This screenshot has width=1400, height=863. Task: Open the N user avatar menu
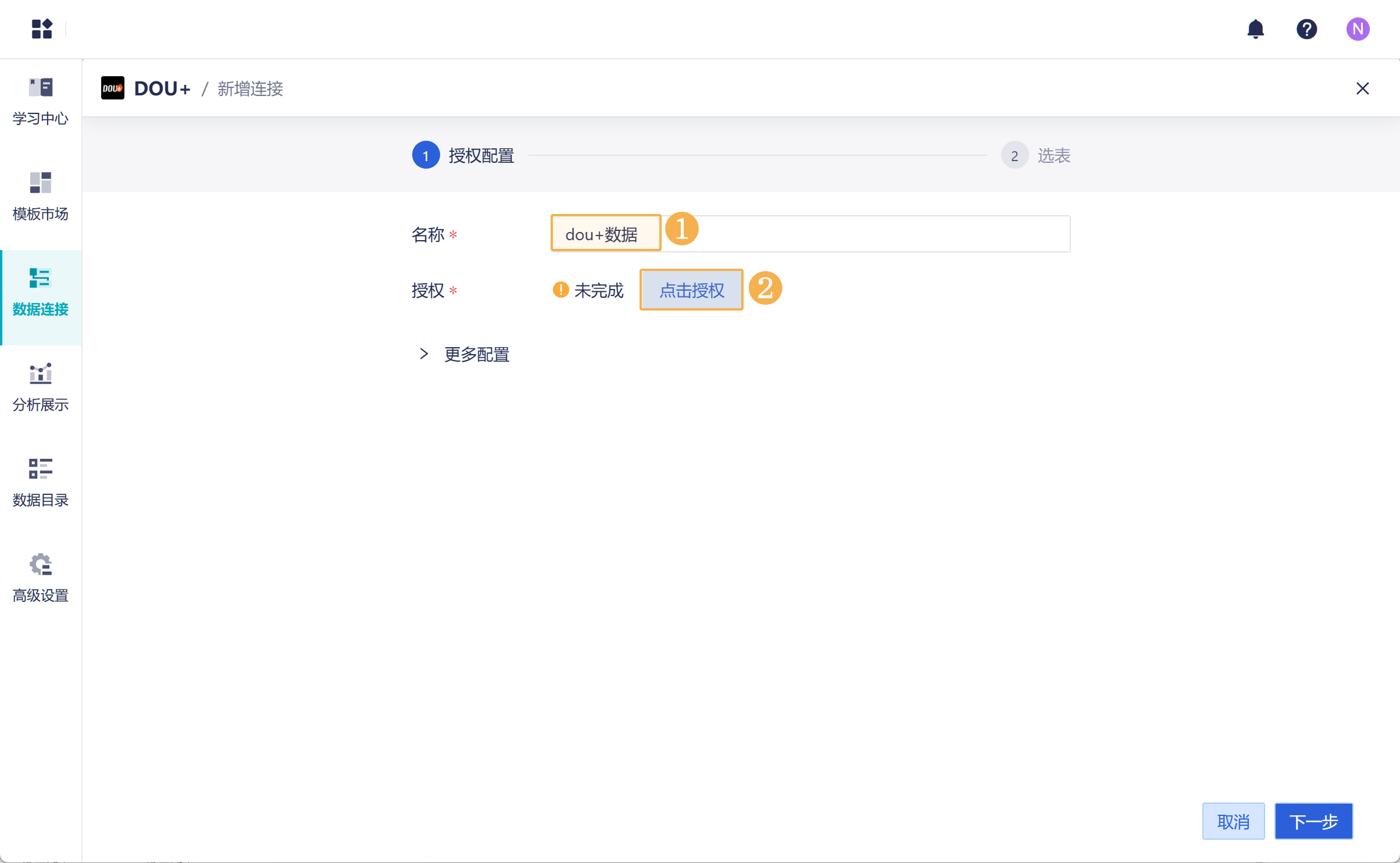tap(1358, 29)
